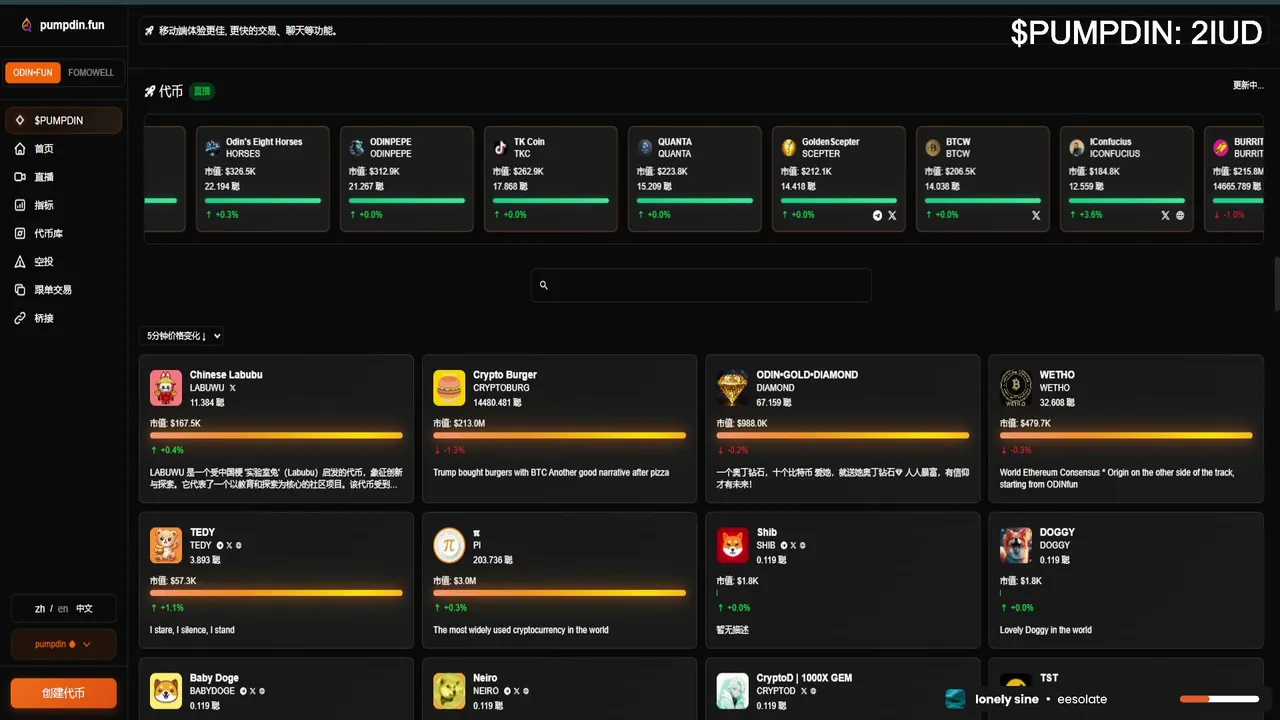
Task: Open GoldenScepter X (Twitter) icon
Action: click(x=892, y=215)
